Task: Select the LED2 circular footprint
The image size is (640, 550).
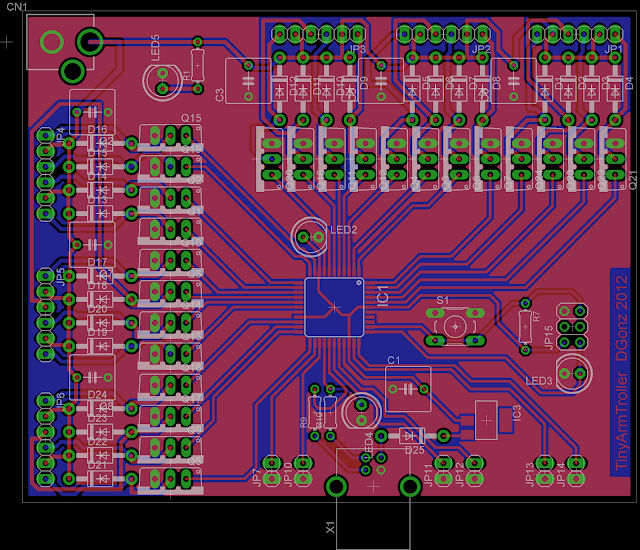Action: click(x=310, y=237)
